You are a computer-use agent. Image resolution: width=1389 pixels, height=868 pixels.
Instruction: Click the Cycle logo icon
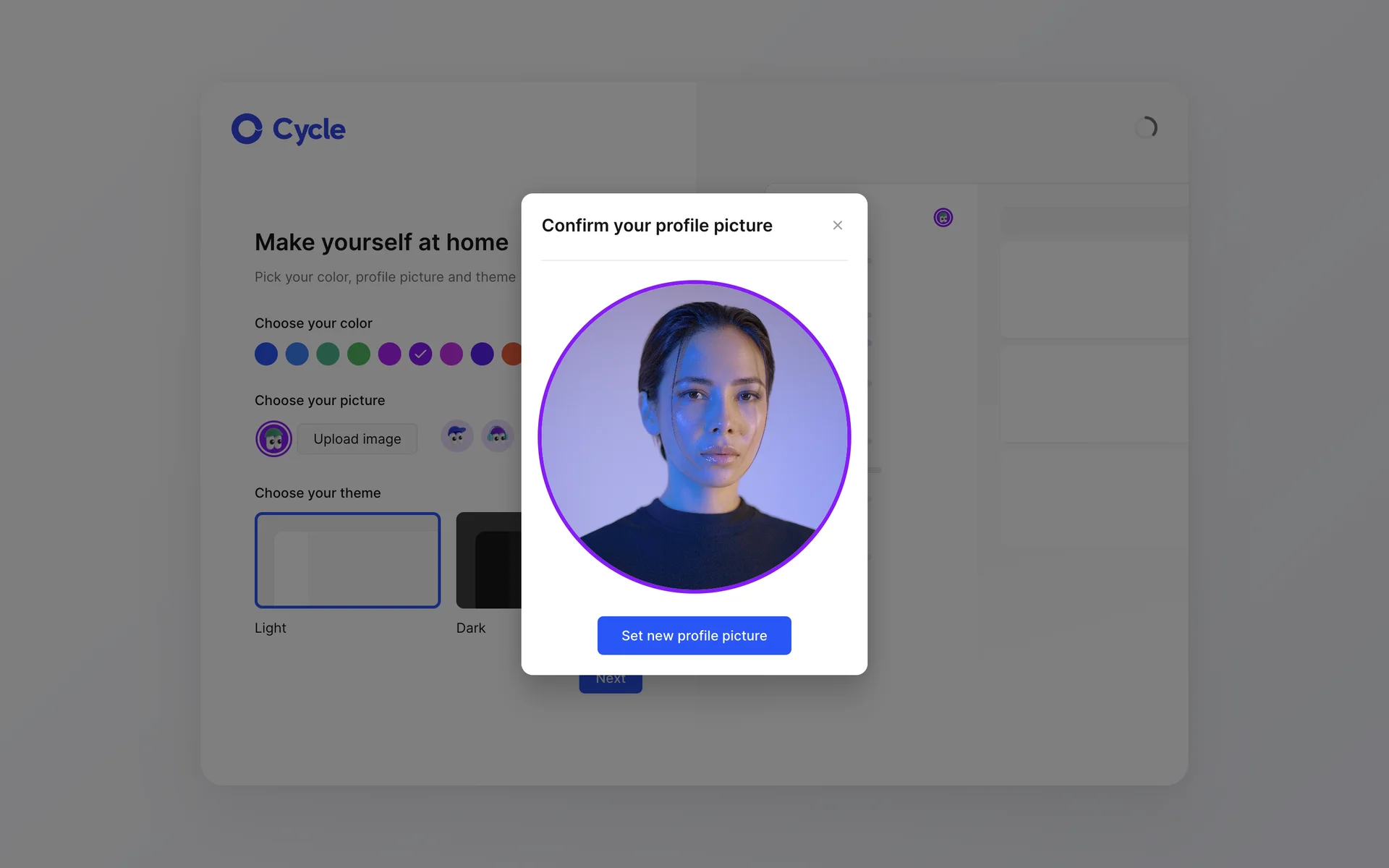(247, 129)
